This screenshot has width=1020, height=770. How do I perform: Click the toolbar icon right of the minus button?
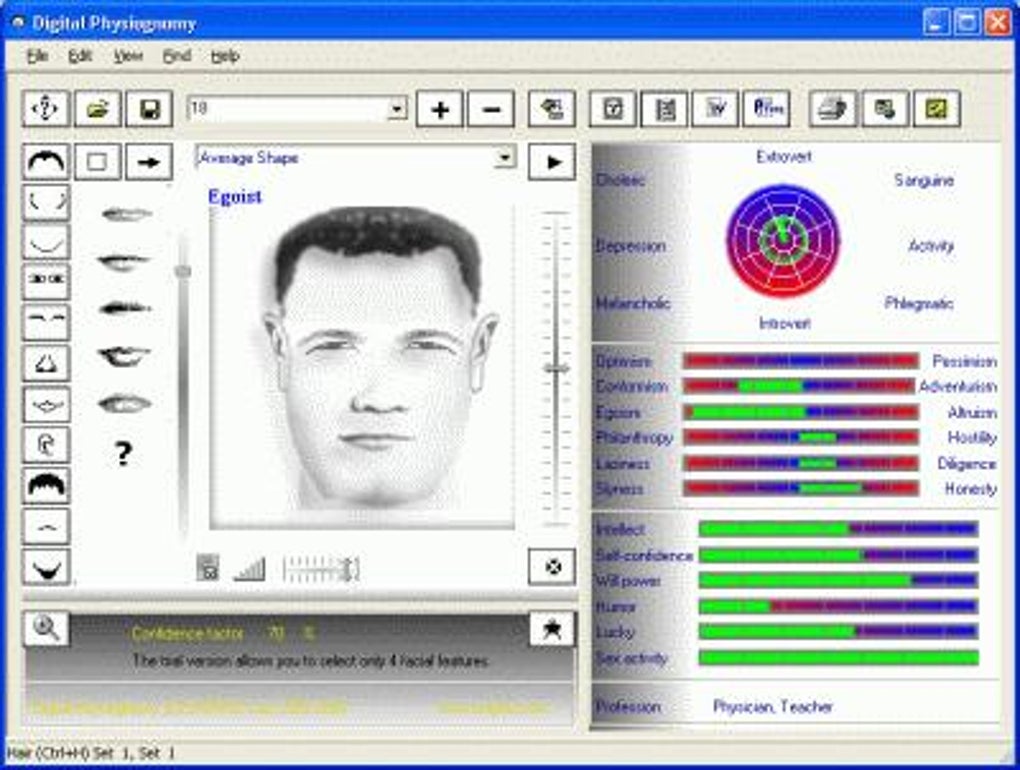click(x=552, y=109)
